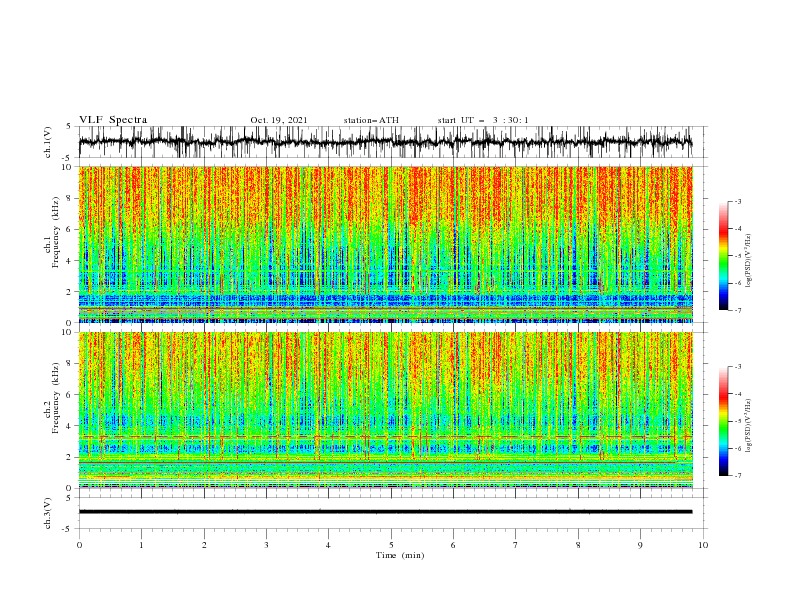Click the "6" tick on the time axis

(453, 545)
